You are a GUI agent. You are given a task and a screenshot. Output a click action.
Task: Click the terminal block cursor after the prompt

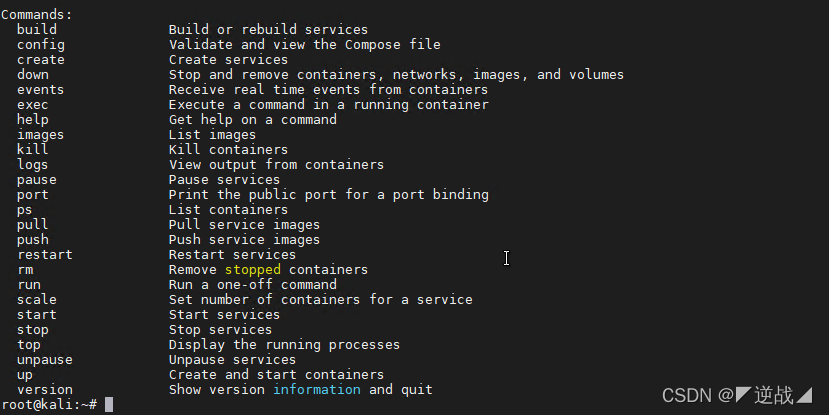coord(108,404)
